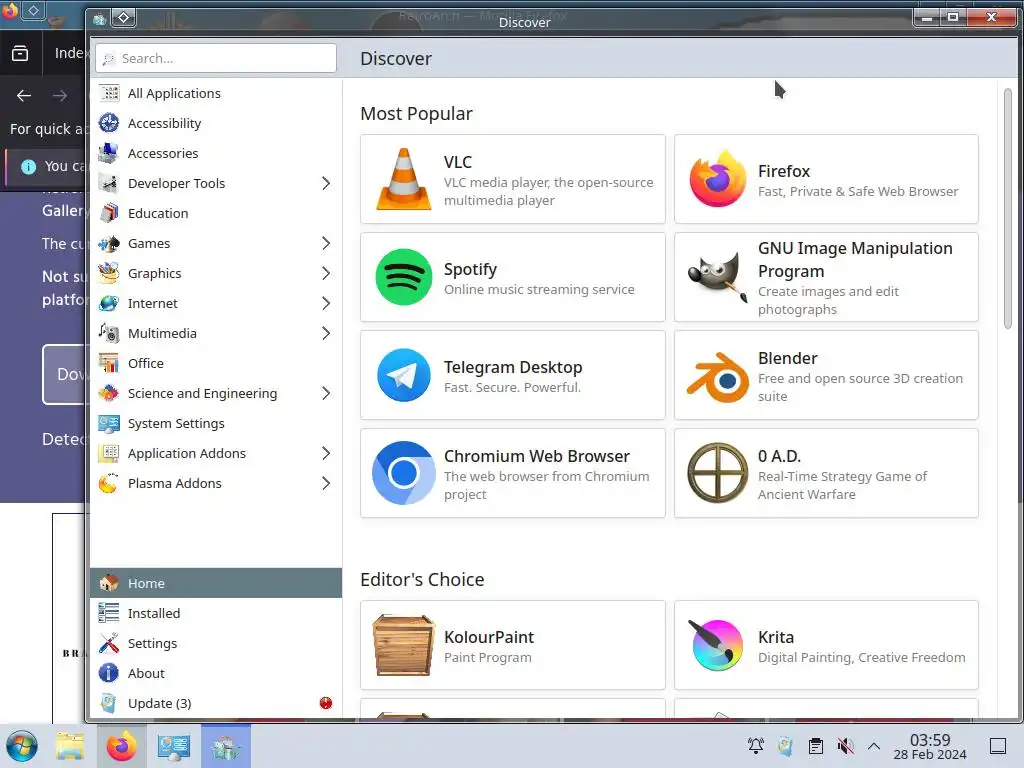Open the Telegram Desktop icon

[404, 375]
